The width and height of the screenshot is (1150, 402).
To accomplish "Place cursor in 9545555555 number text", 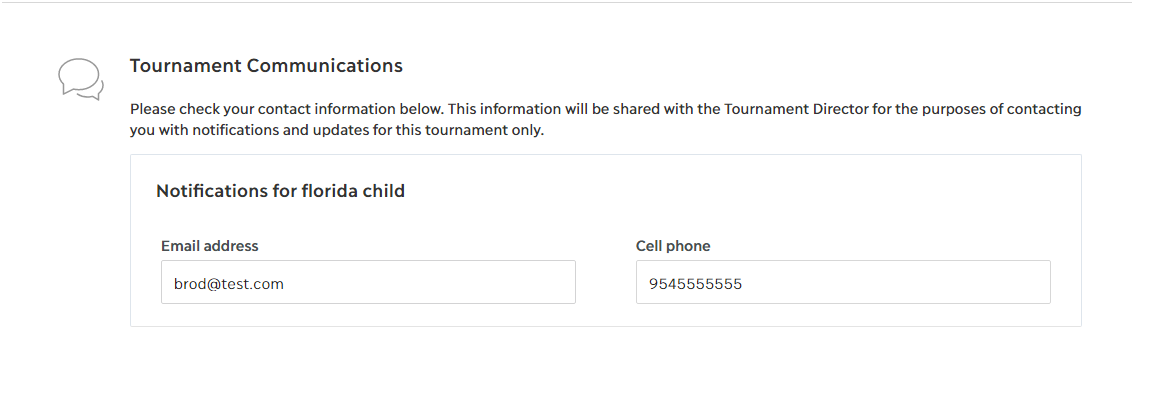I will 695,284.
